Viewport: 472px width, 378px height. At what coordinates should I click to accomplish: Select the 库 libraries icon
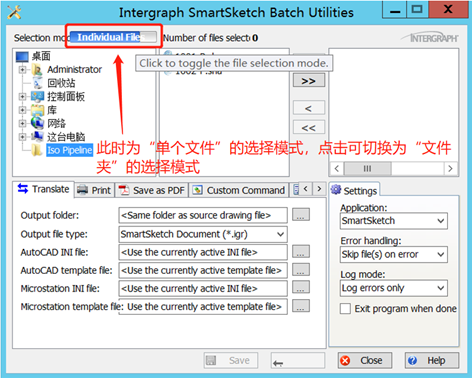tap(37, 110)
